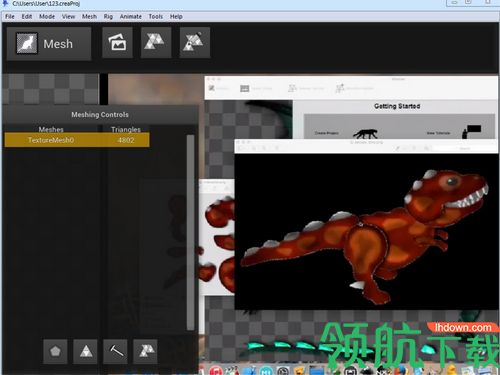This screenshot has width=500, height=375.
Task: Open the Help menu
Action: (176, 16)
